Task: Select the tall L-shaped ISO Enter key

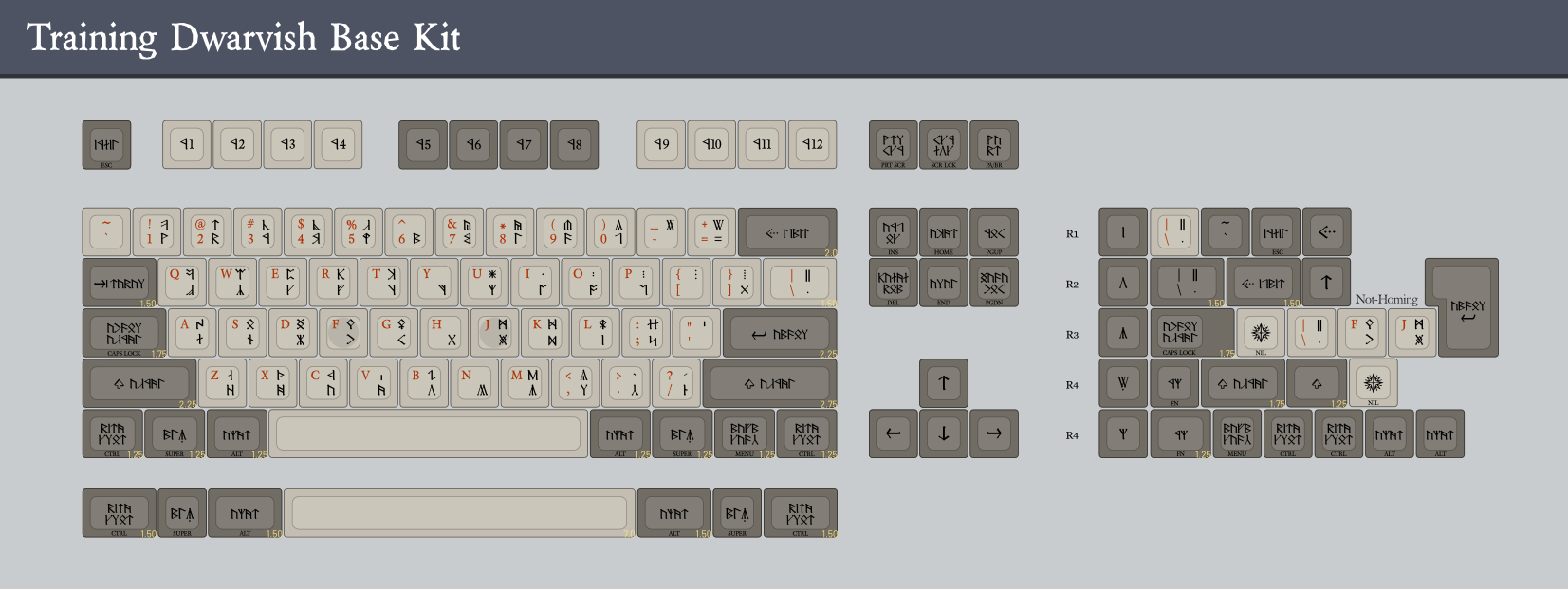Action: click(x=1467, y=307)
